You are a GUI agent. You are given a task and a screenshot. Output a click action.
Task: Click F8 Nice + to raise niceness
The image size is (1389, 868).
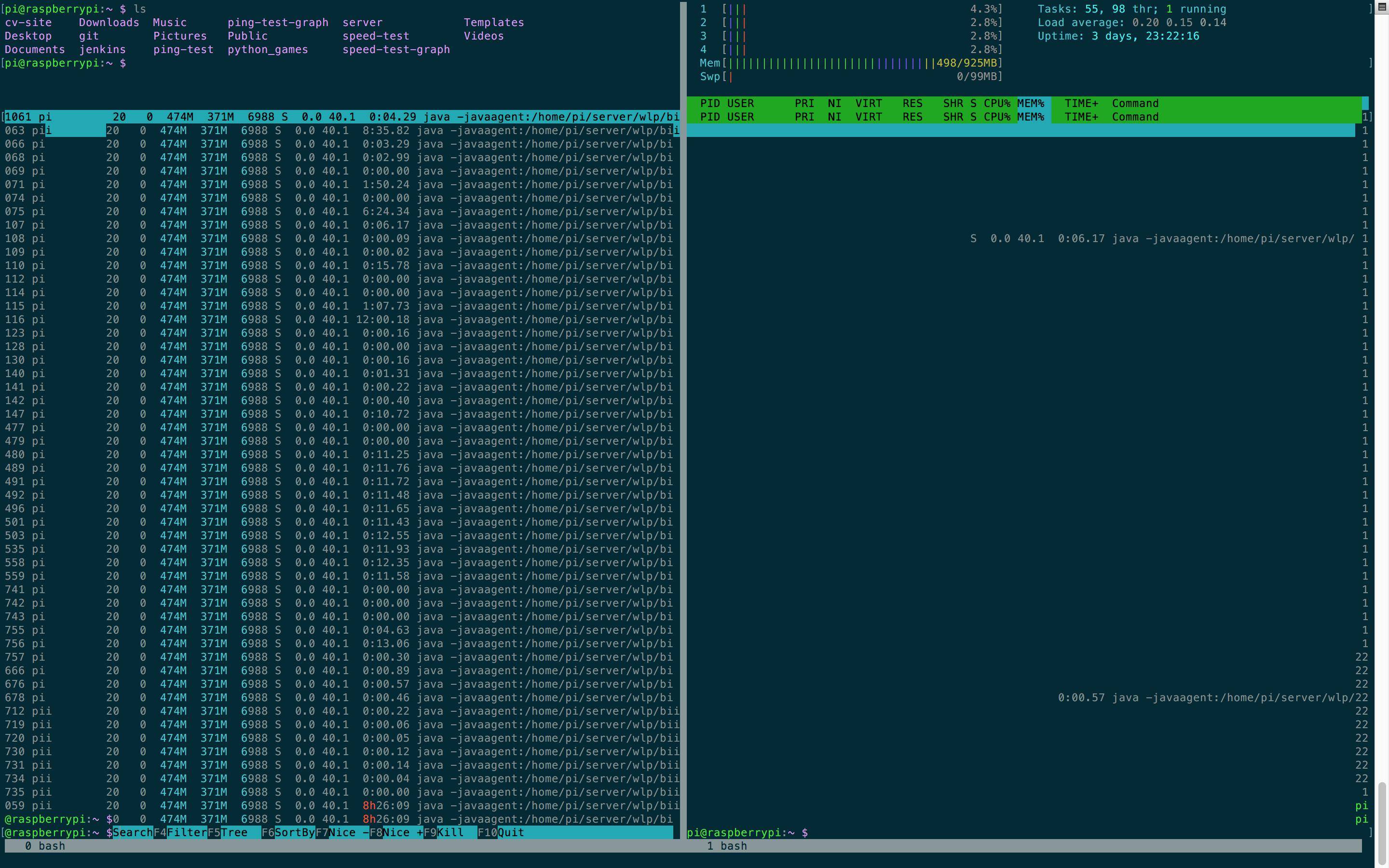(402, 832)
